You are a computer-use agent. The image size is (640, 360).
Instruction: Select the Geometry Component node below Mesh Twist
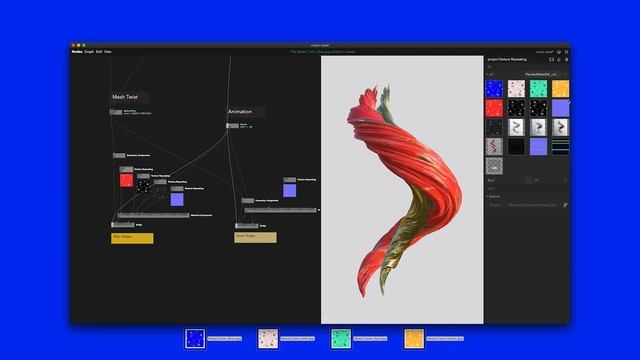click(x=119, y=156)
